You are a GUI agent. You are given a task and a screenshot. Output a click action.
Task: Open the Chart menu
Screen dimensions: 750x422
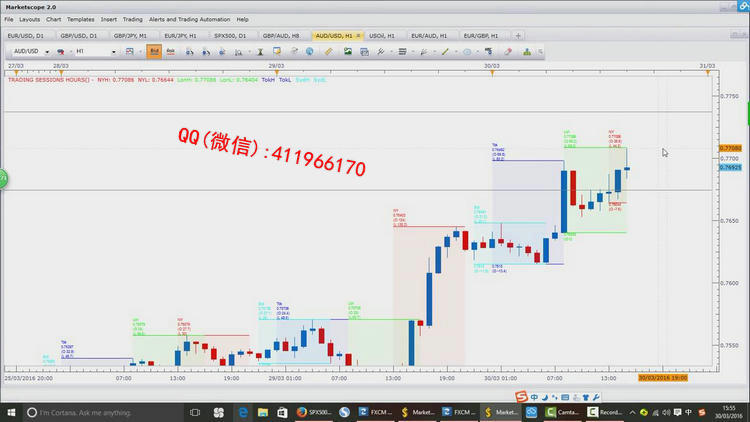pos(54,20)
